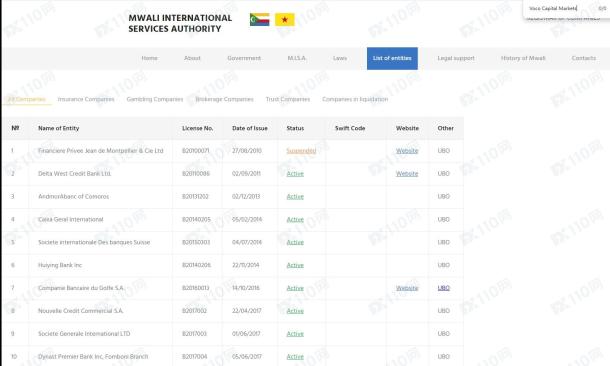Select the Dynast Premier Bank Fomboni Branch name

tap(93, 356)
